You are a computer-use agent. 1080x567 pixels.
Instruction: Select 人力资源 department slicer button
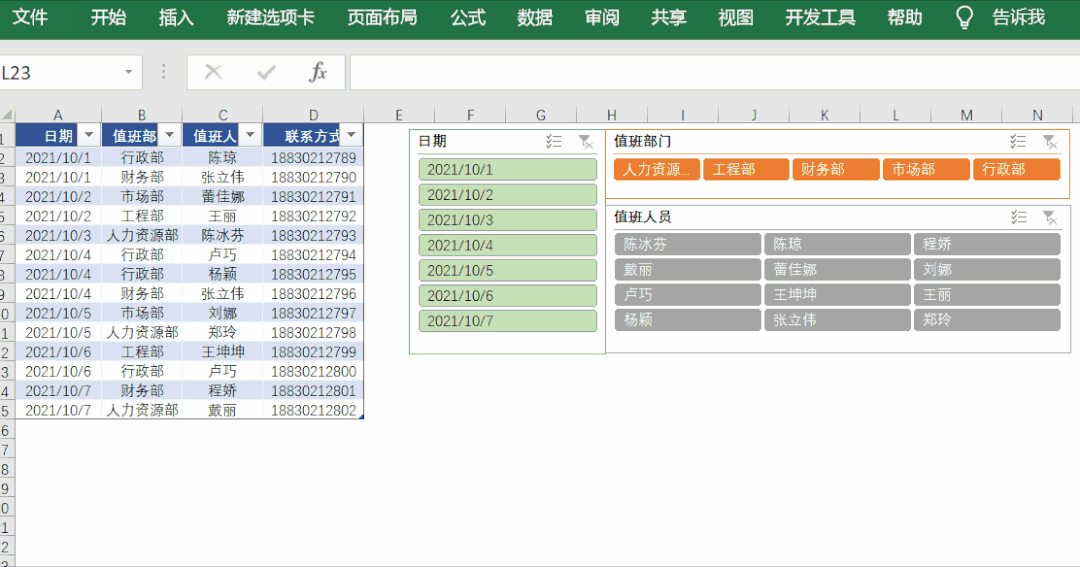(x=657, y=169)
